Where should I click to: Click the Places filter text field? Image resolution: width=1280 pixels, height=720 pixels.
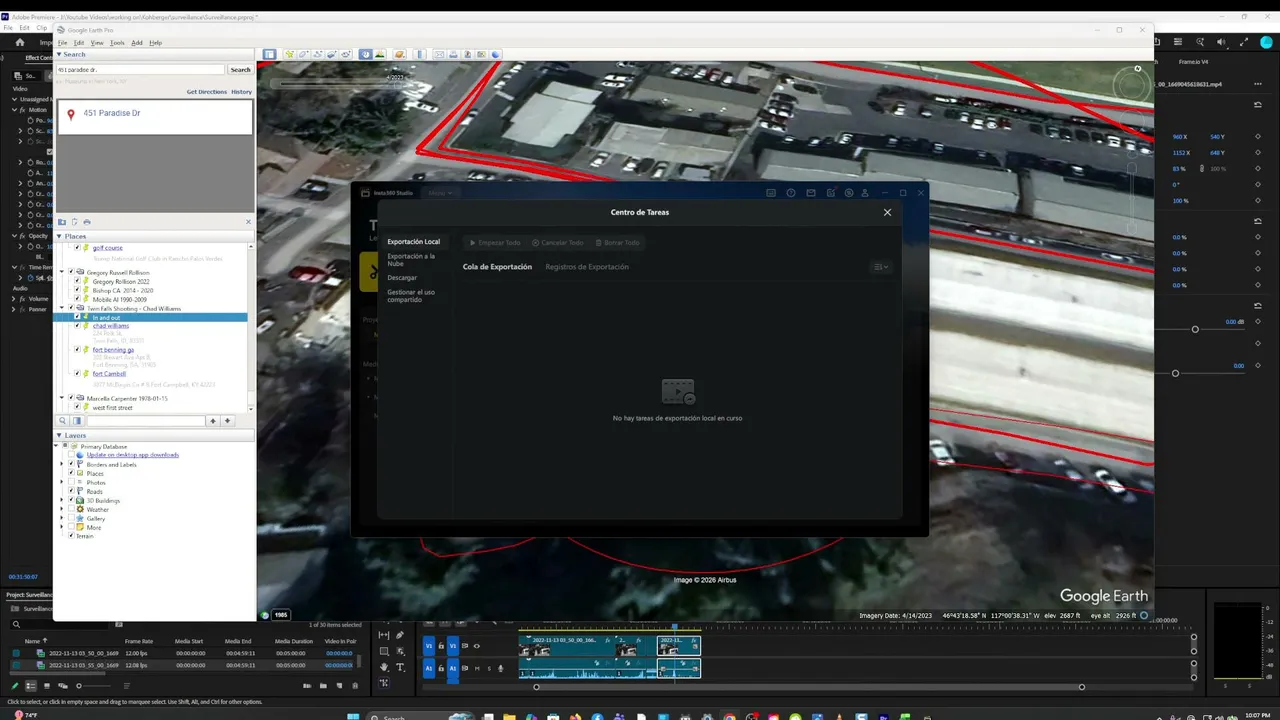[x=145, y=421]
